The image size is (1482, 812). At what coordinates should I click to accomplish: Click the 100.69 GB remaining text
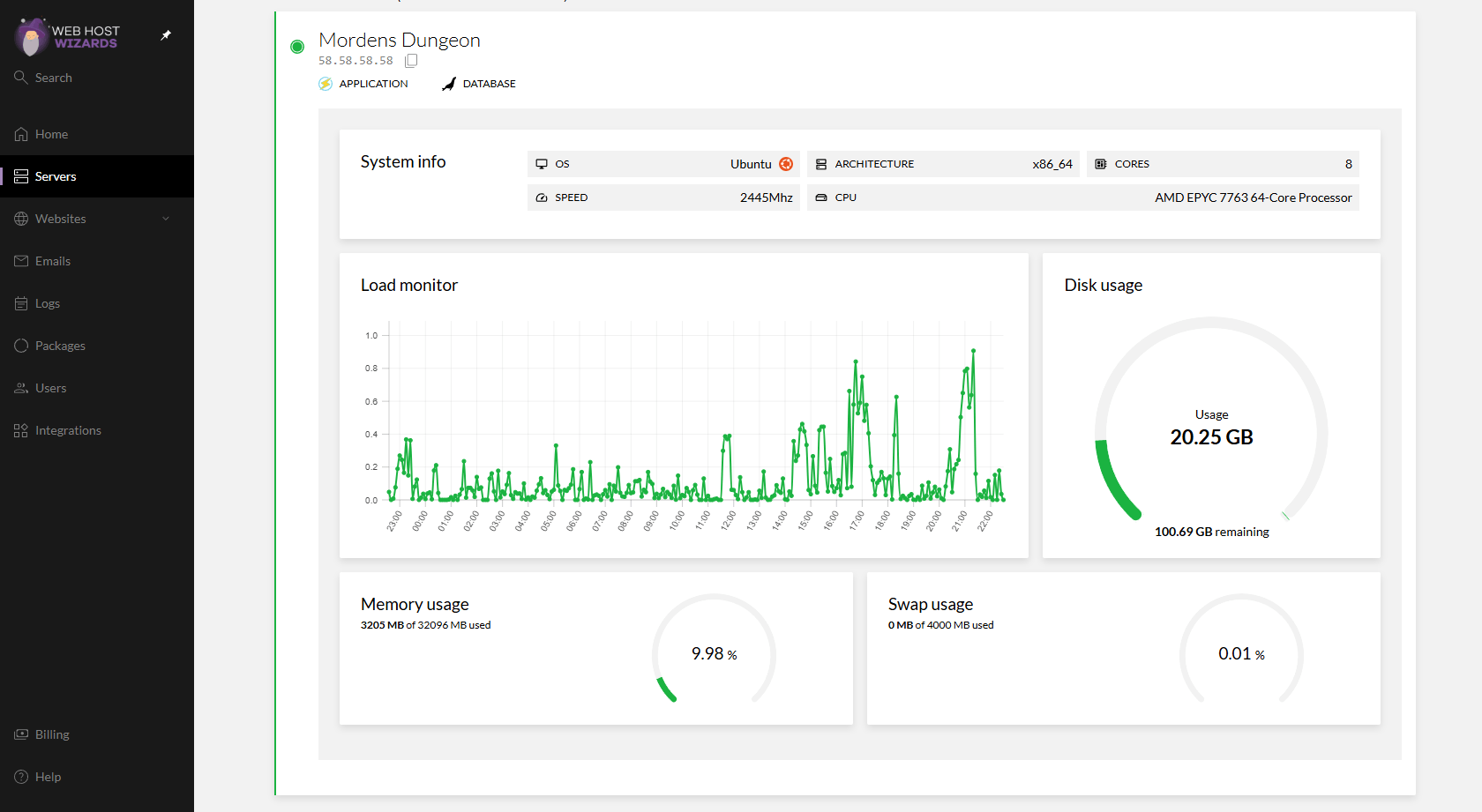click(1212, 532)
